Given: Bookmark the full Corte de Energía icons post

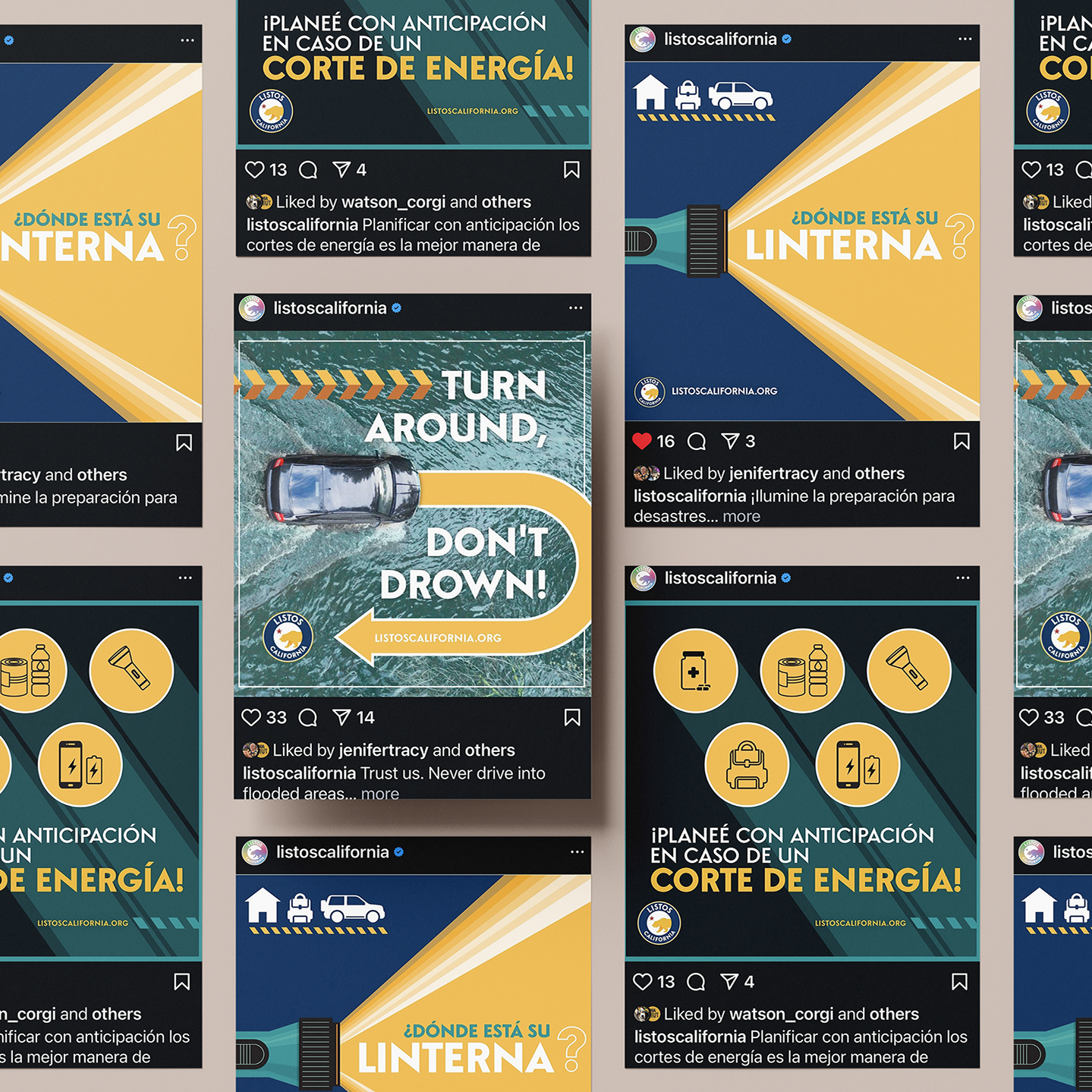Looking at the screenshot, I should click(x=960, y=982).
